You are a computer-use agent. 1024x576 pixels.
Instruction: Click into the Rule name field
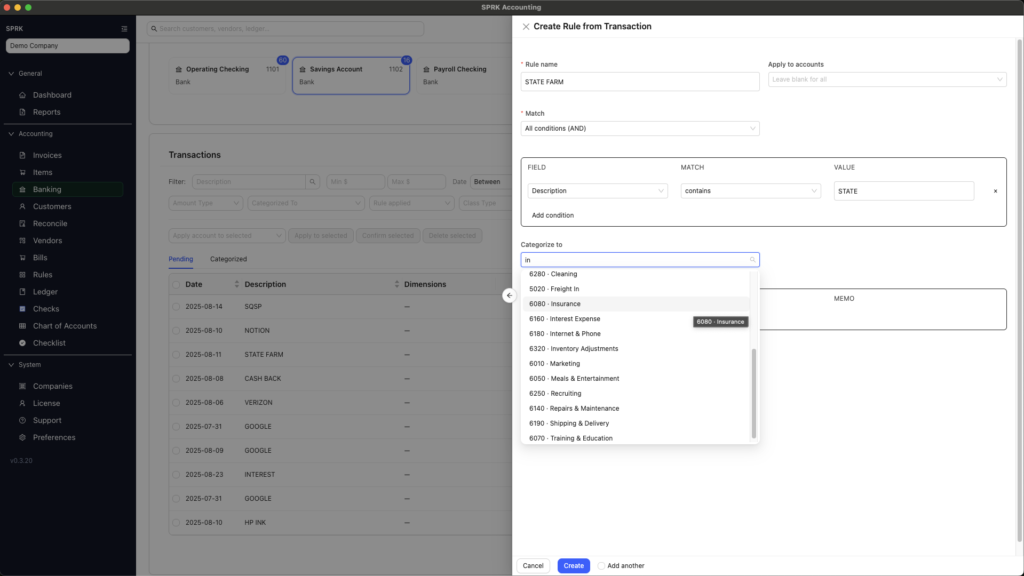(x=640, y=82)
